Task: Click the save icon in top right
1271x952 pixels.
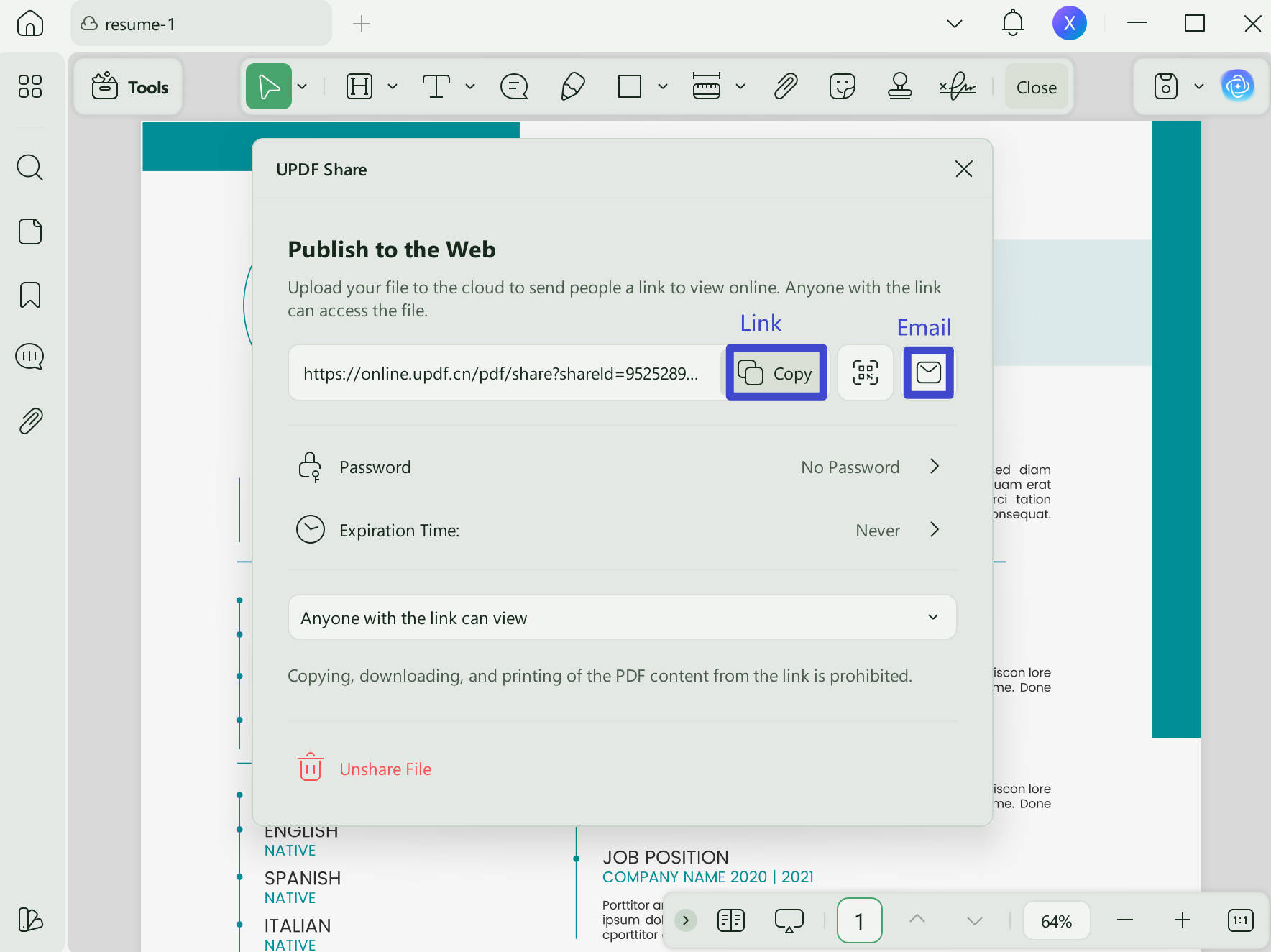Action: click(1165, 86)
